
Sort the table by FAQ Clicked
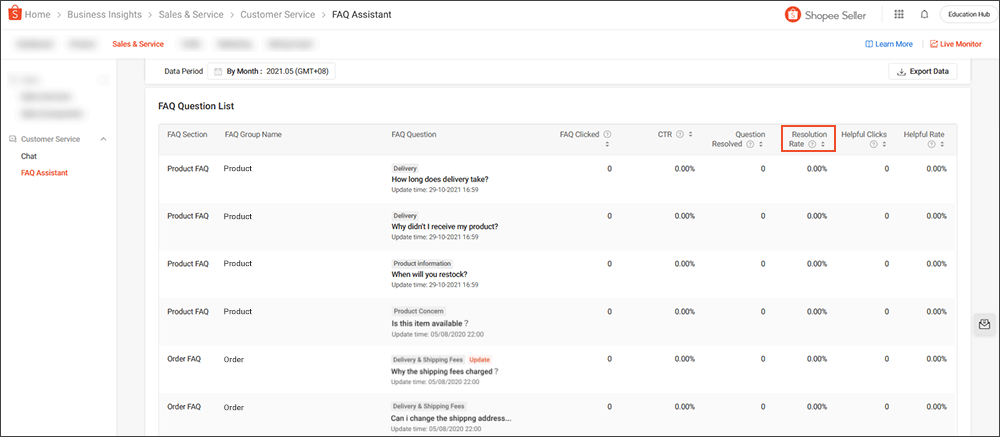pyautogui.click(x=607, y=144)
